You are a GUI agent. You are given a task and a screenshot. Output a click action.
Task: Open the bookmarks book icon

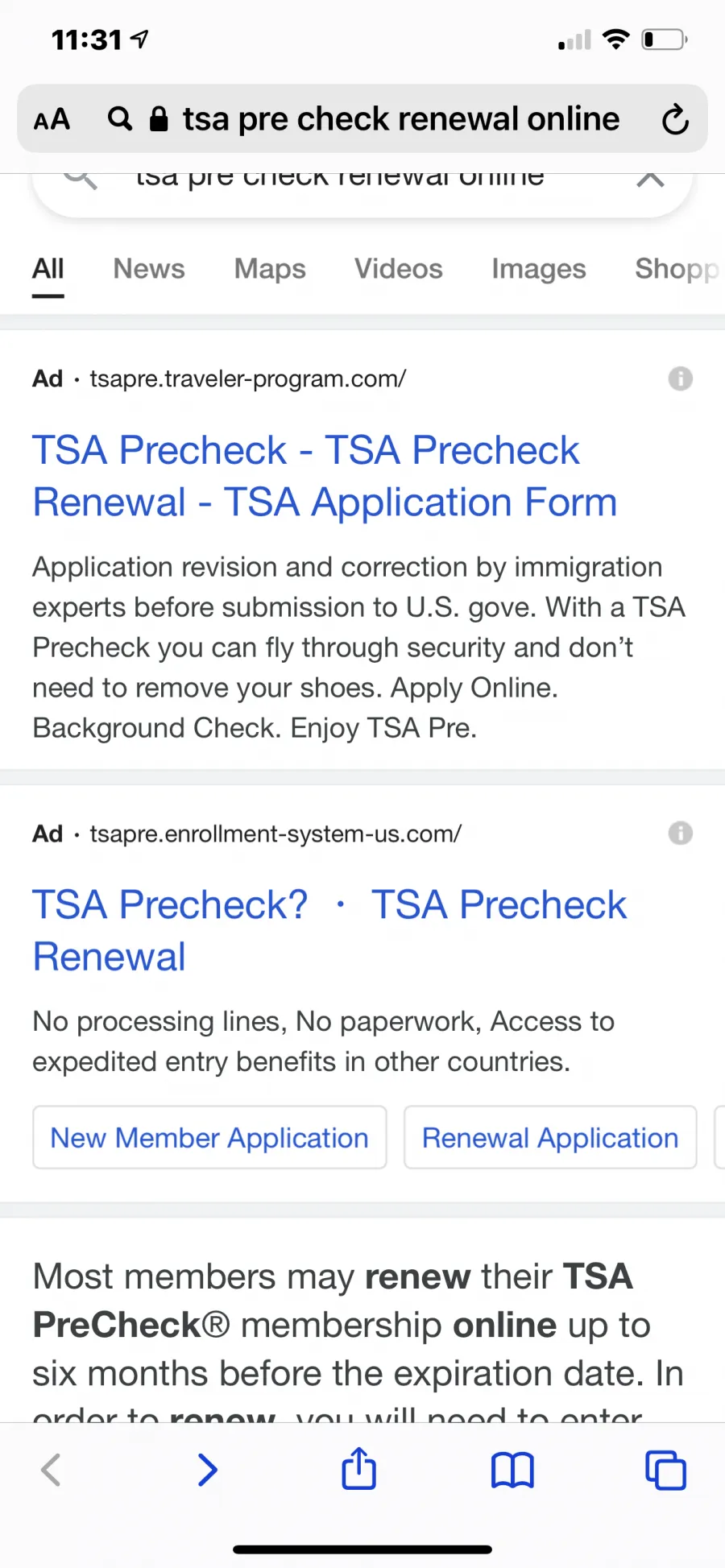[x=512, y=1470]
